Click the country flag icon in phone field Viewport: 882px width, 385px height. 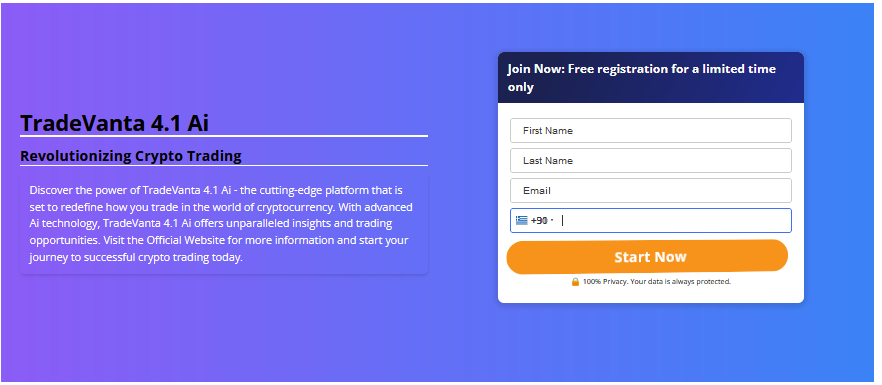521,221
